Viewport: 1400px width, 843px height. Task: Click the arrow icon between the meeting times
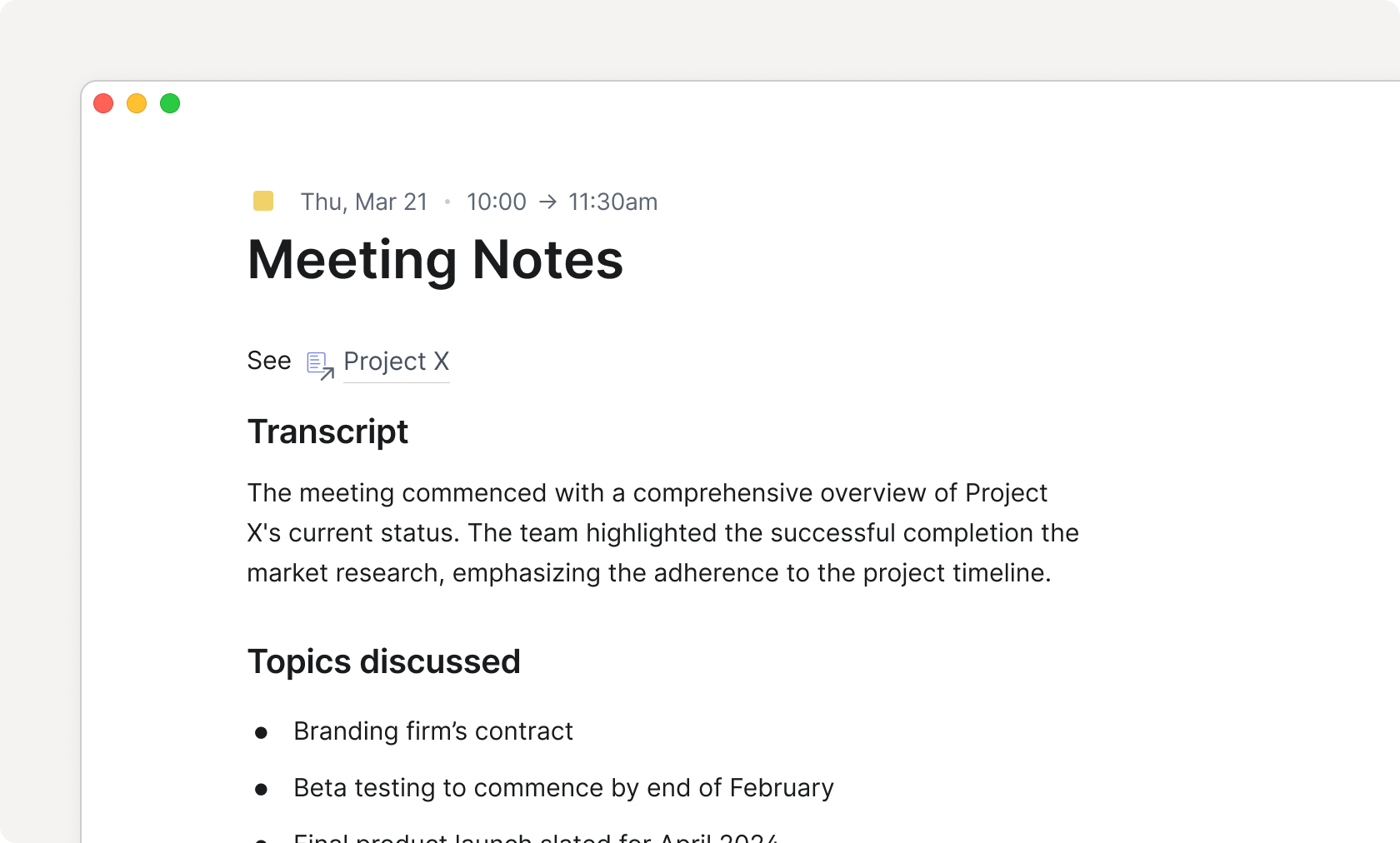pyautogui.click(x=546, y=202)
